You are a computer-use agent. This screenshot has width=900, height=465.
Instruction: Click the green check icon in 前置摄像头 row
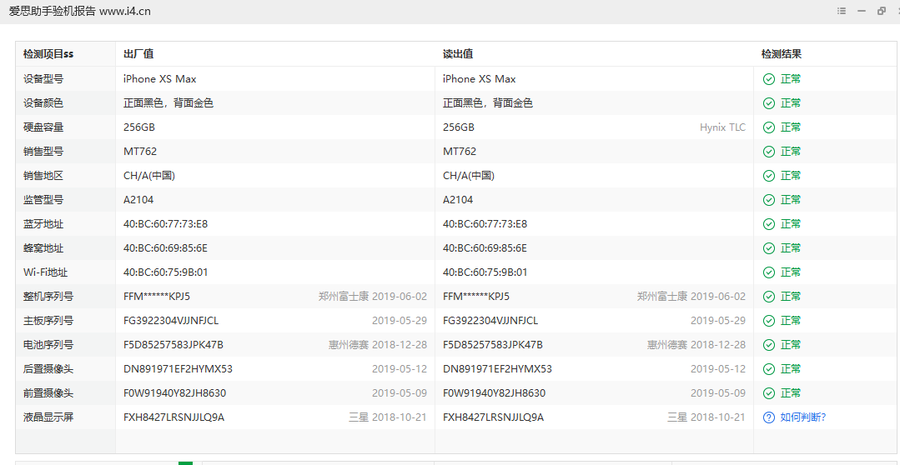769,393
